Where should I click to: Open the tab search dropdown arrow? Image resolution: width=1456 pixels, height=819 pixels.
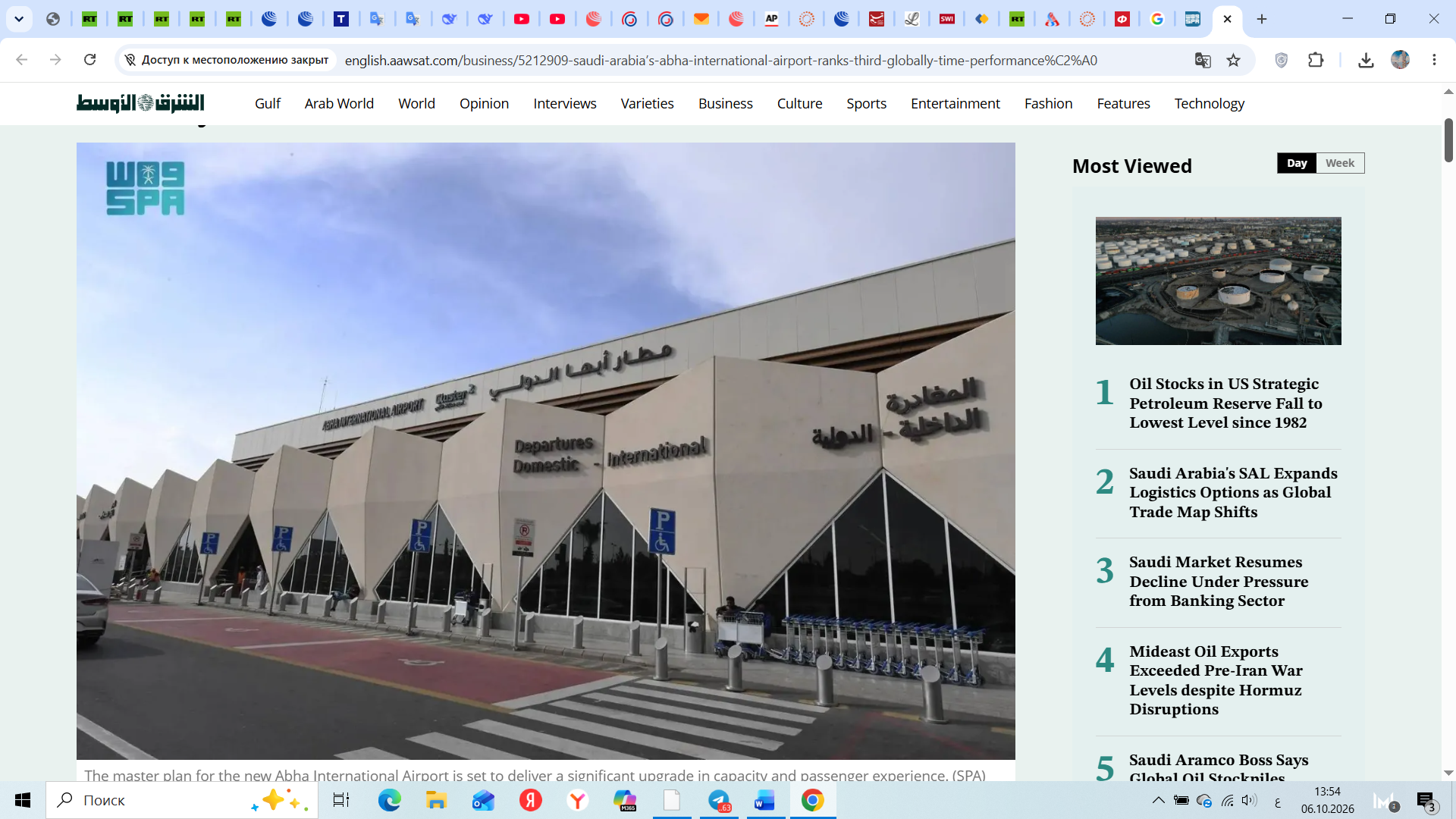19,19
